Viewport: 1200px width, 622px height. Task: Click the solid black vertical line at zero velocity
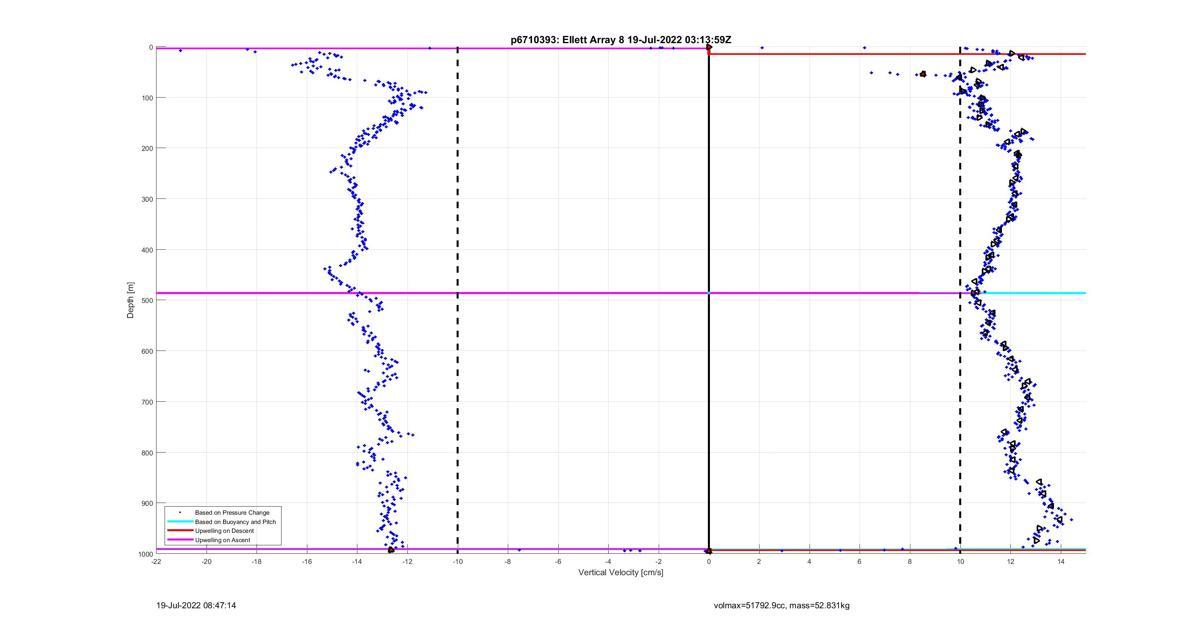709,300
